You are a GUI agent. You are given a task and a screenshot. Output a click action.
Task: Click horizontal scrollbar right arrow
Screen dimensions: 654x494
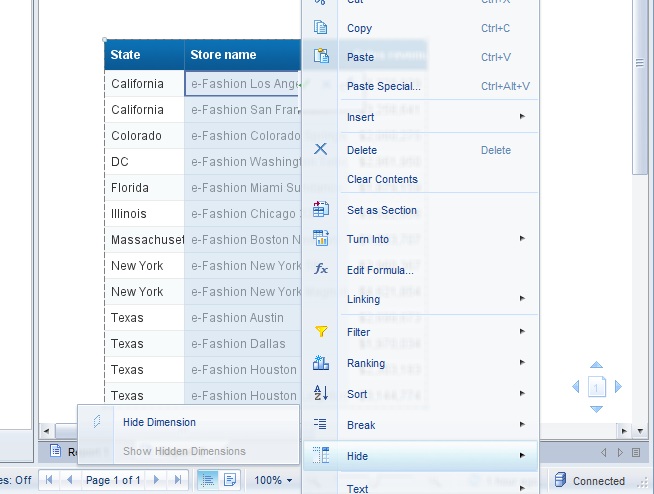(x=624, y=431)
